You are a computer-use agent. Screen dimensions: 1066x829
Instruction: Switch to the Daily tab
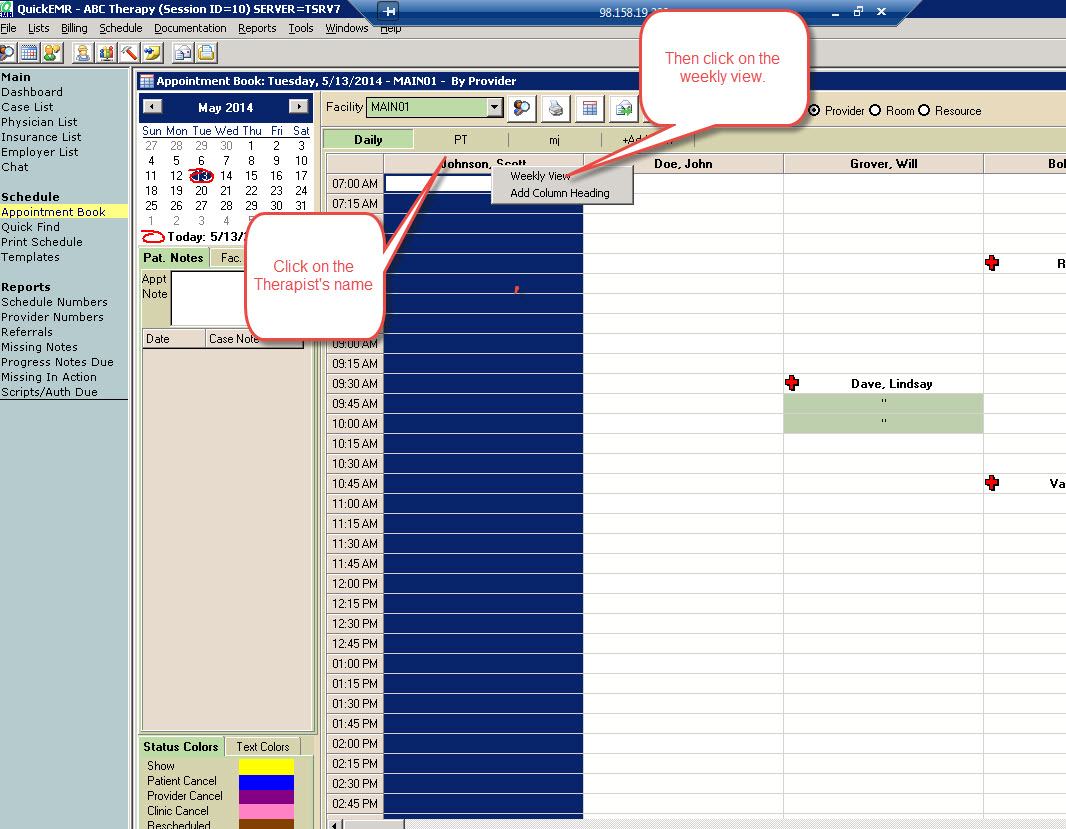tap(368, 139)
